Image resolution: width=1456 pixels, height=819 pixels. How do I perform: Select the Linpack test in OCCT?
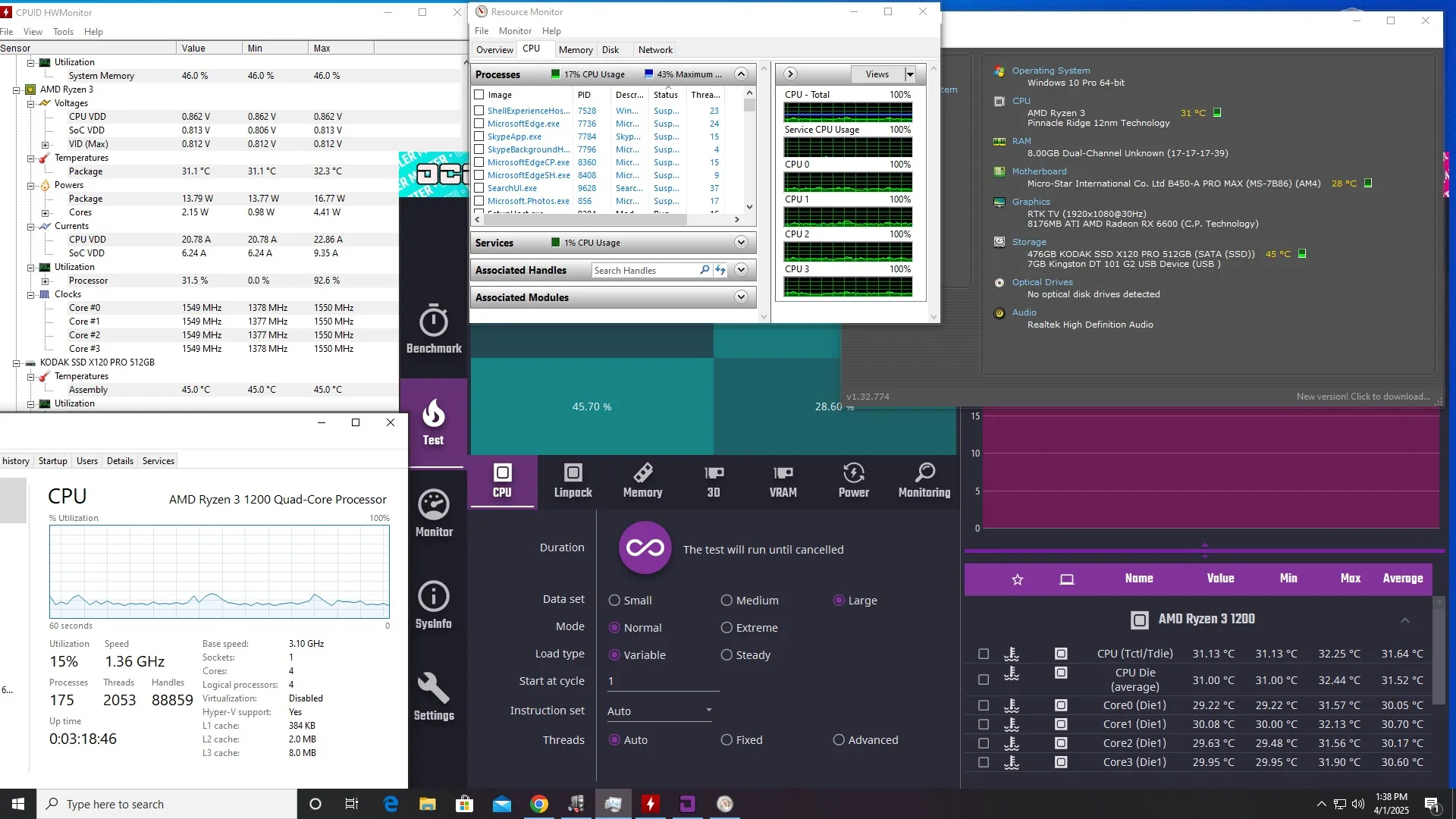click(573, 481)
